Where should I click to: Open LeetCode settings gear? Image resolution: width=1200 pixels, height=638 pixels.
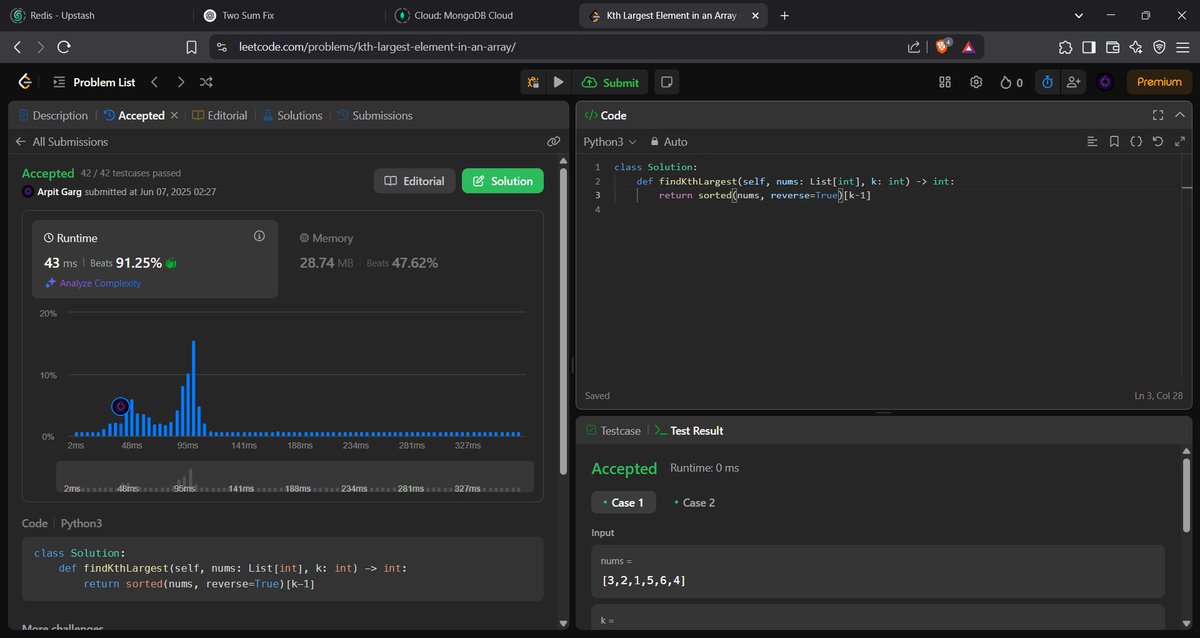(x=976, y=82)
